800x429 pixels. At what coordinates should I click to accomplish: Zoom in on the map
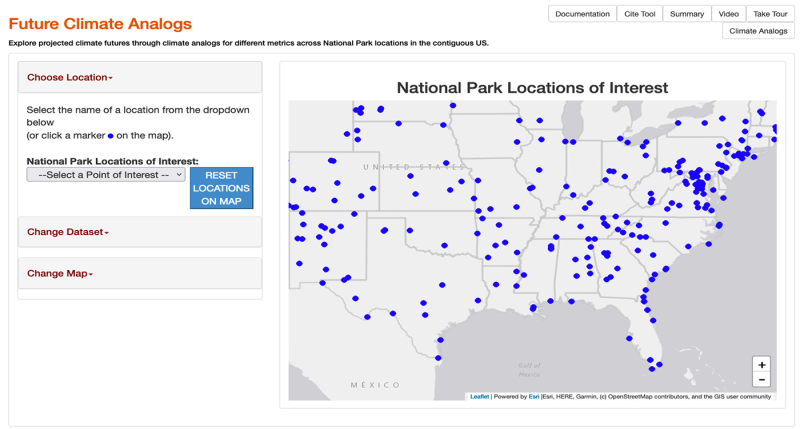click(x=762, y=365)
